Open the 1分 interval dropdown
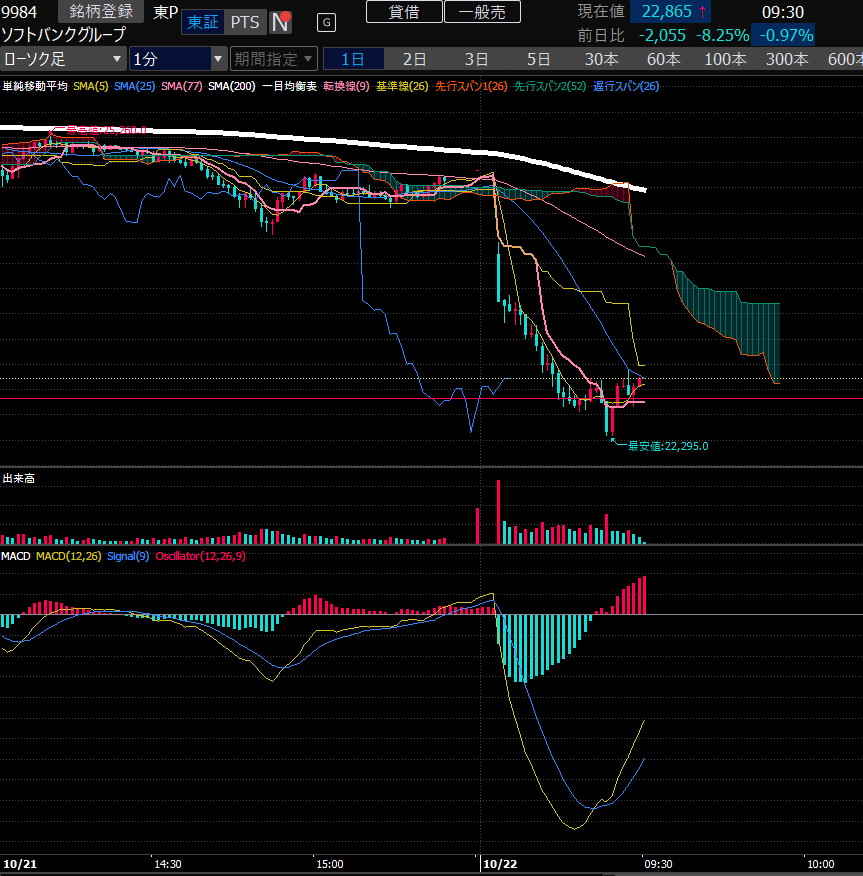Screen dimensions: 863x876 click(178, 59)
